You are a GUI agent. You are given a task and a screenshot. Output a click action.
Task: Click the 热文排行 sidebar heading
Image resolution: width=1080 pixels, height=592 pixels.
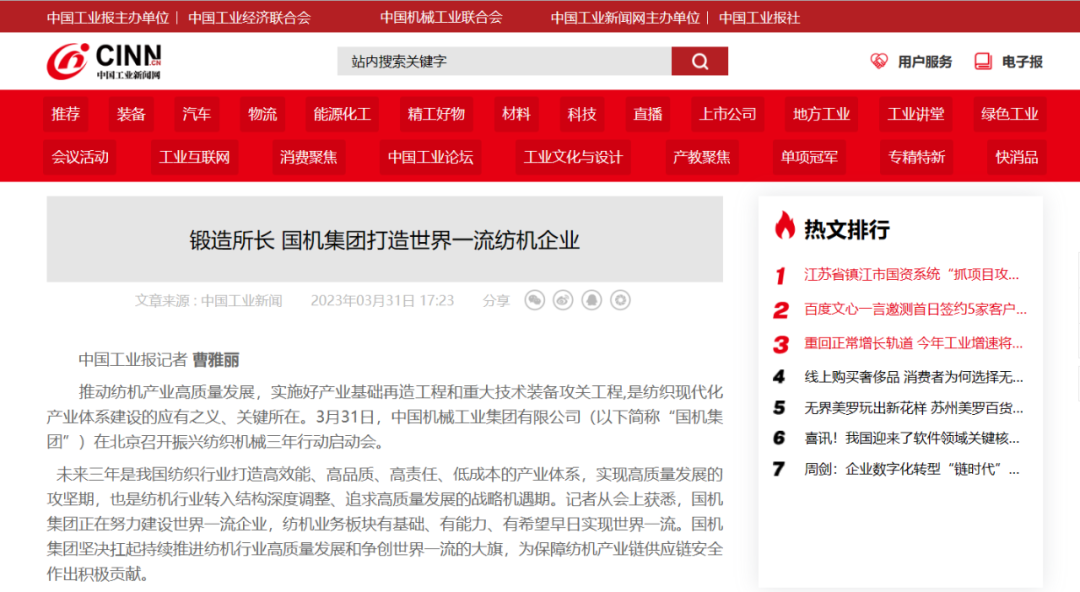(x=847, y=229)
